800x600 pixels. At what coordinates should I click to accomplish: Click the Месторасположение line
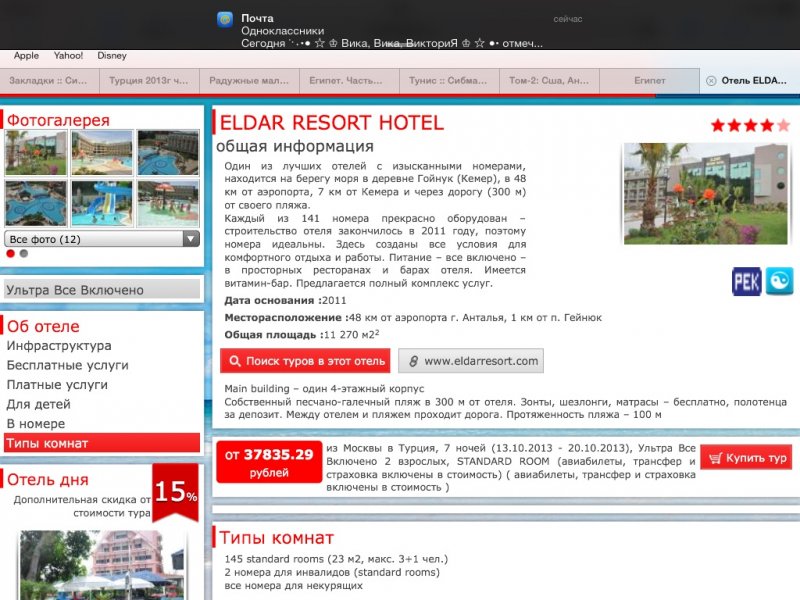pos(413,317)
